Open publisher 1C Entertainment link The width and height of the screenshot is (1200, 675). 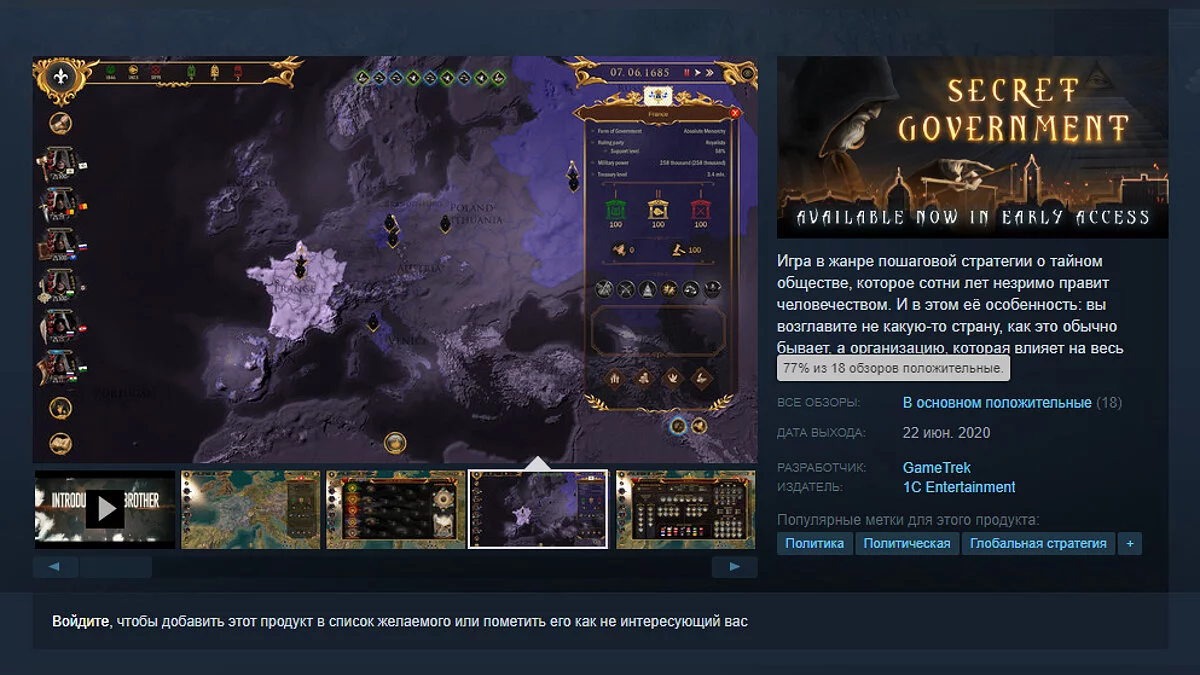click(x=959, y=487)
